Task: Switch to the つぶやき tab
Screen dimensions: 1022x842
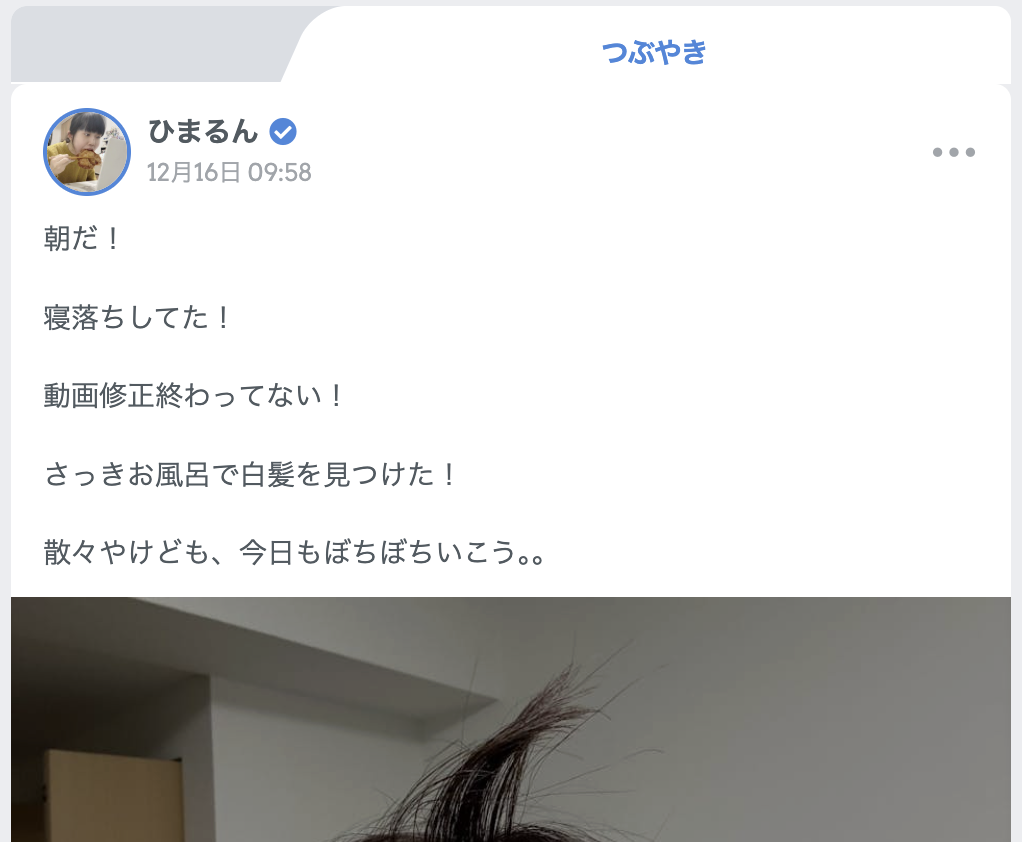Action: pos(654,52)
